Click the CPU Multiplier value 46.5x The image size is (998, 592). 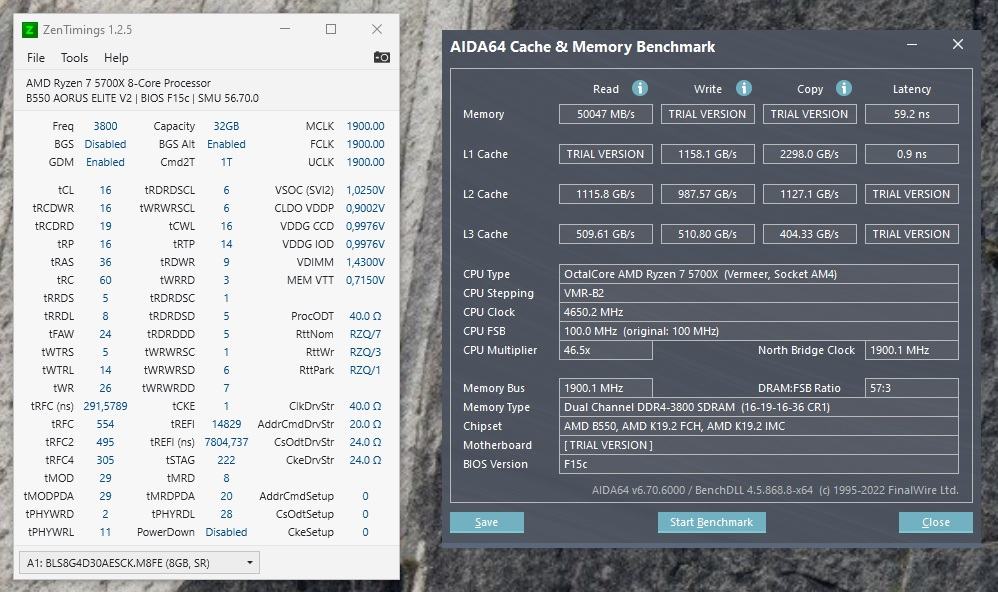pos(606,351)
